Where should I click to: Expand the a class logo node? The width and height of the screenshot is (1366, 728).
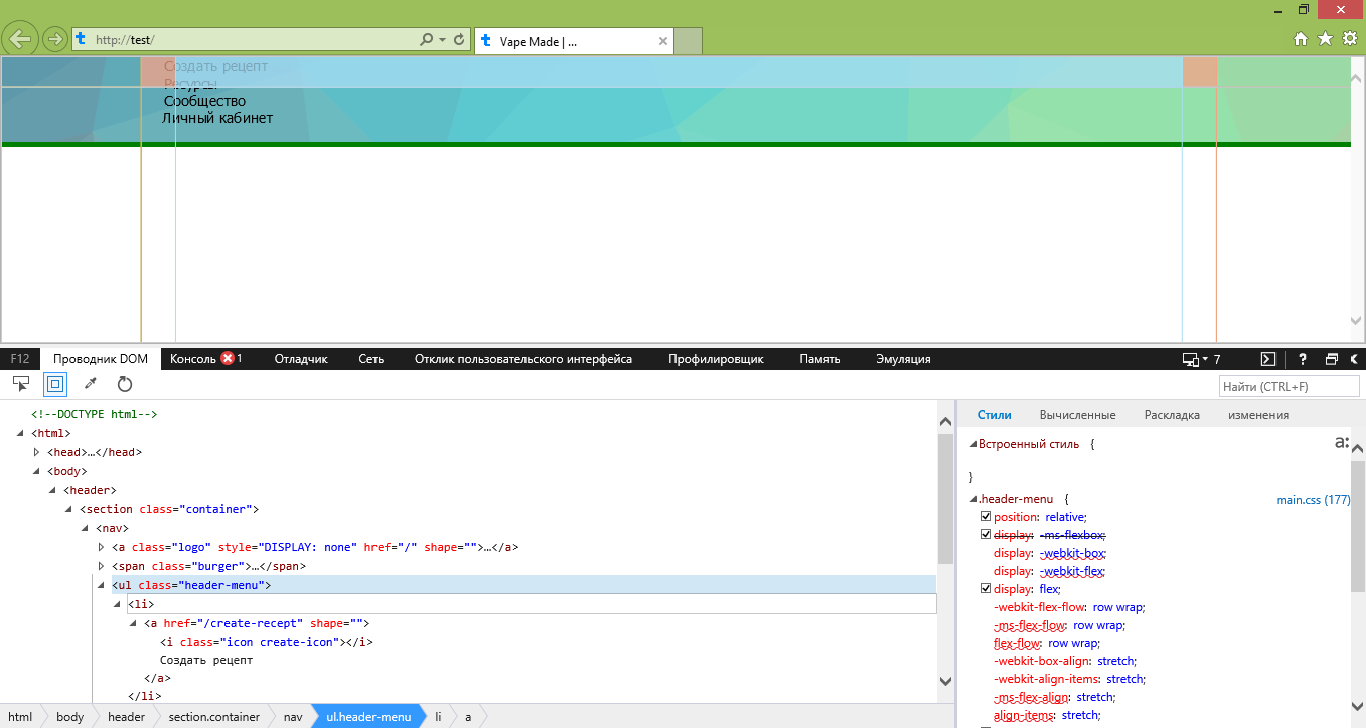[x=101, y=547]
